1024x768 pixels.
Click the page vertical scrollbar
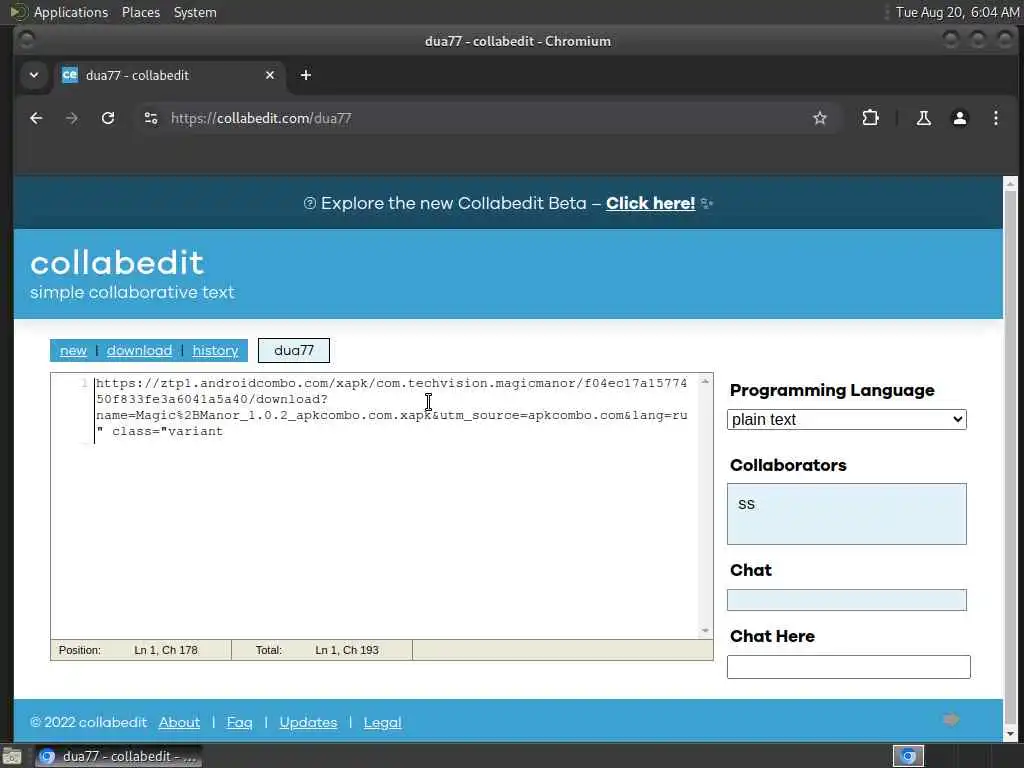pyautogui.click(x=1010, y=457)
